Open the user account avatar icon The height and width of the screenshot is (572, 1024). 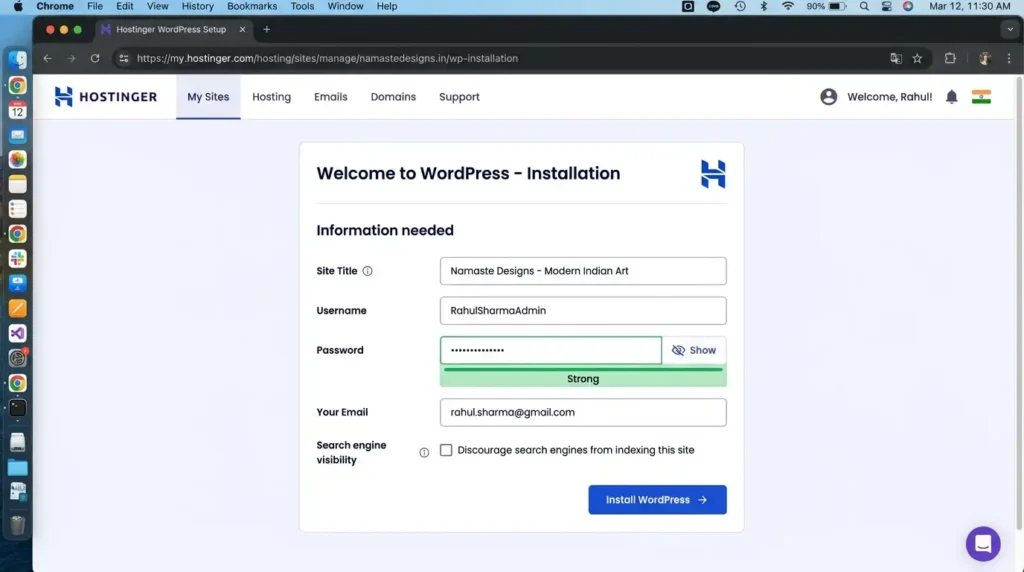tap(828, 97)
